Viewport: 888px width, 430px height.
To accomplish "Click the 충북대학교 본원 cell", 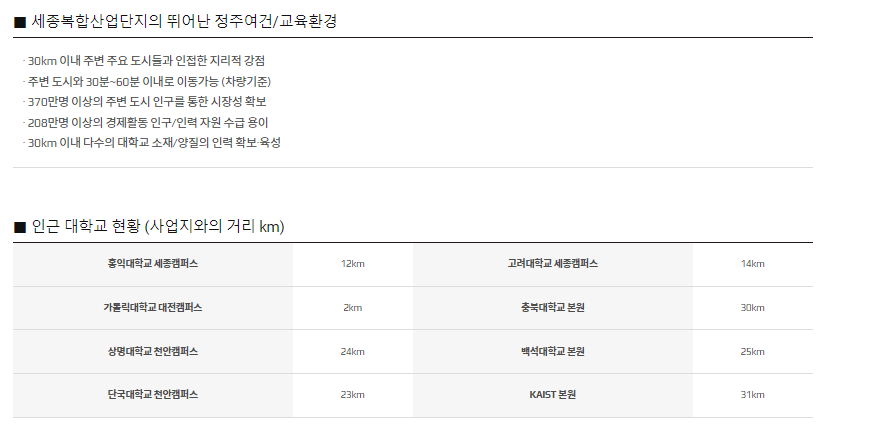I will 553,308.
